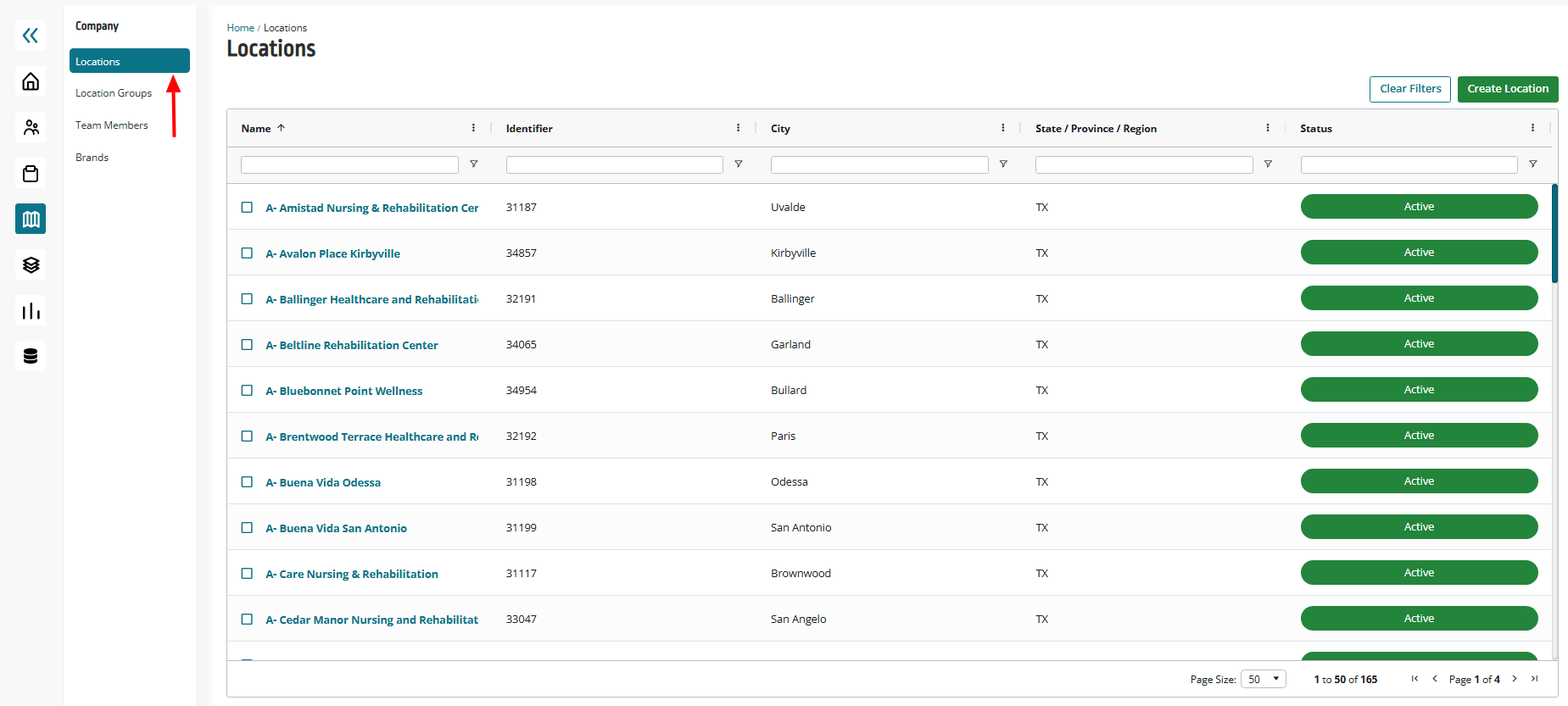
Task: Open Brands menu item
Action: 92,158
